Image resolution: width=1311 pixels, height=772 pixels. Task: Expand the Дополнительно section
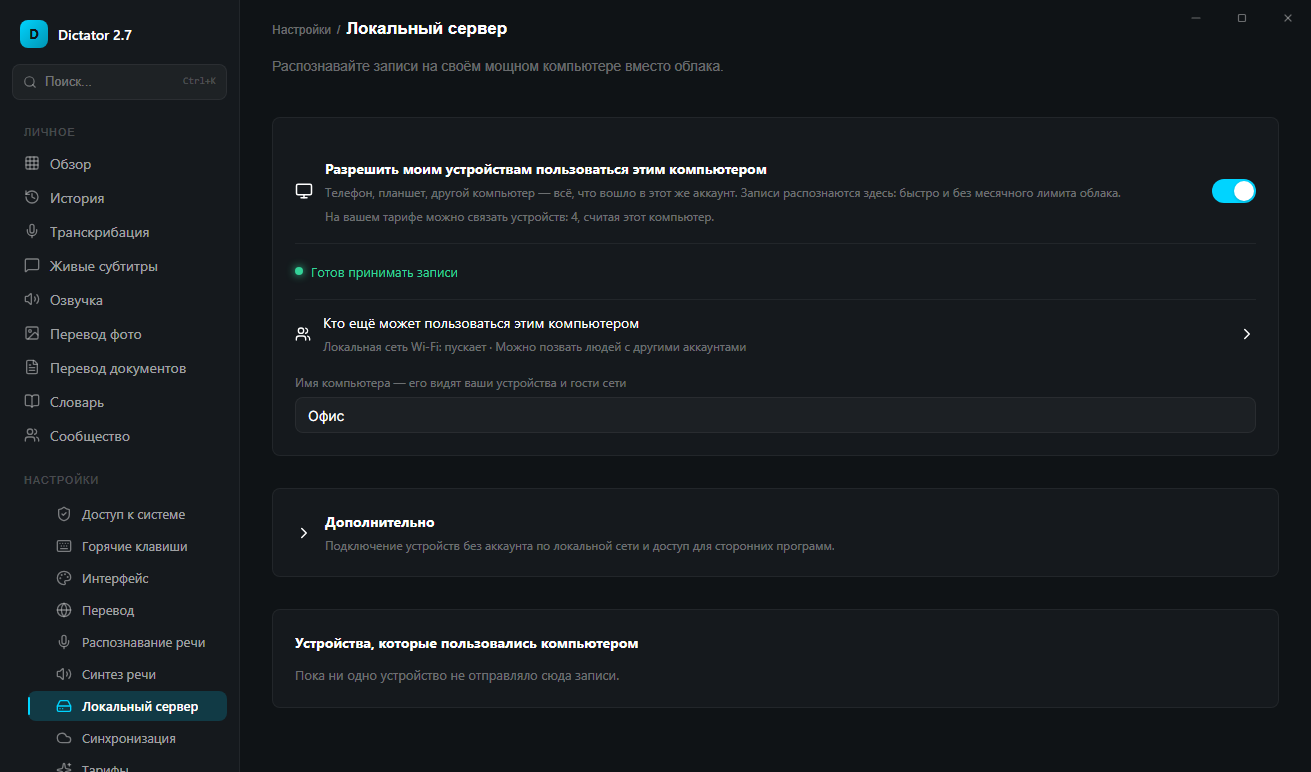tap(775, 533)
